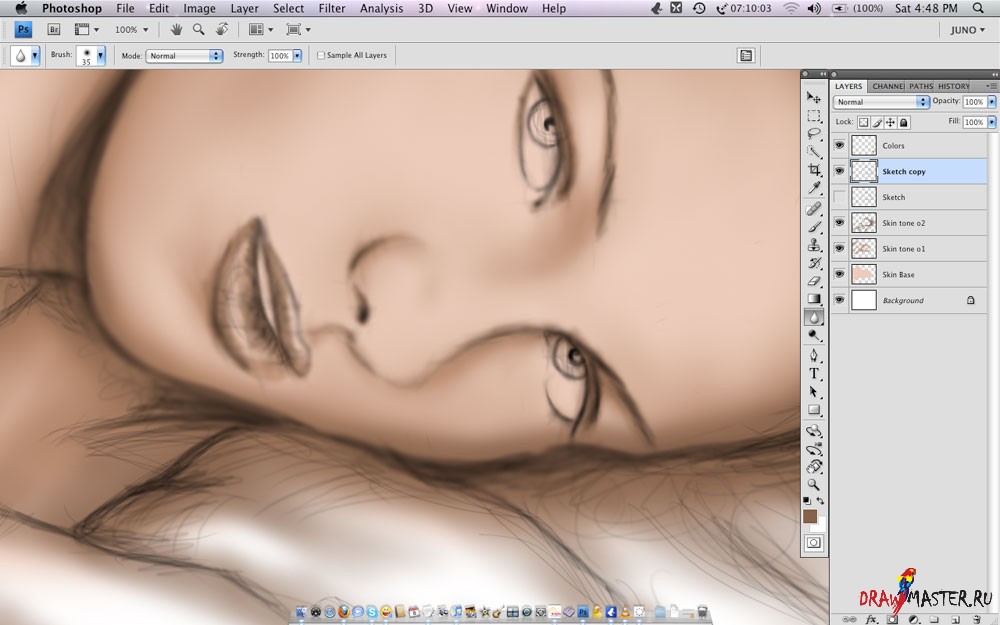This screenshot has width=1000, height=625.
Task: Click the Zoom magnifier in the application bar
Action: click(x=199, y=29)
